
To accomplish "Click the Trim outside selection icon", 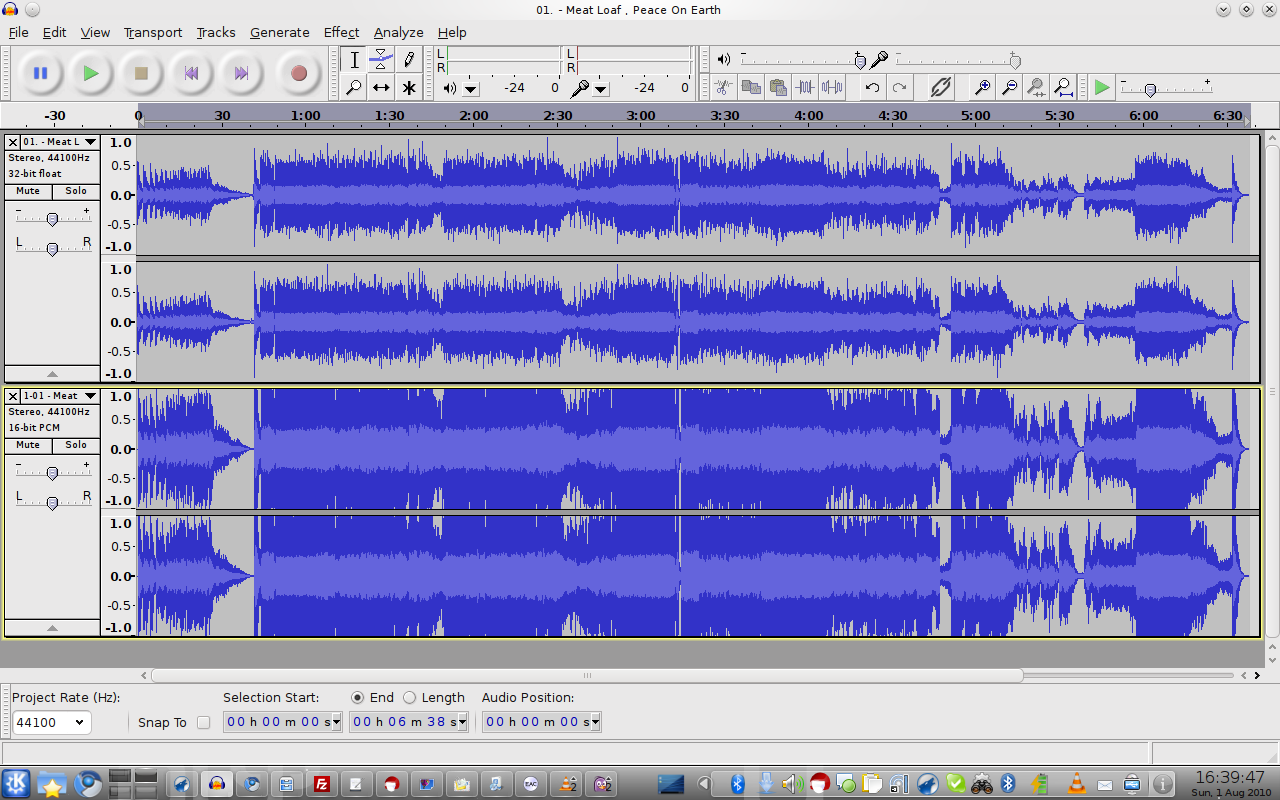I will [x=805, y=88].
